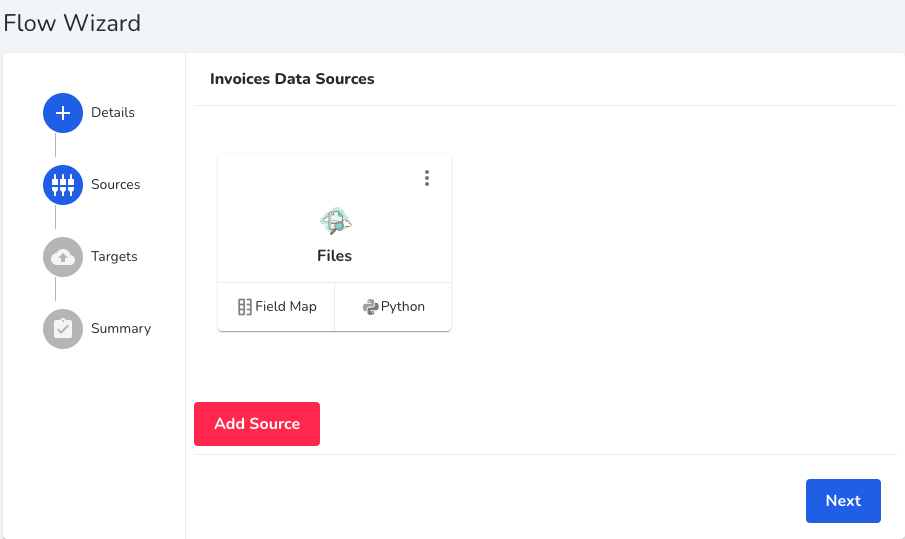Switch to the Details step label

tap(113, 113)
